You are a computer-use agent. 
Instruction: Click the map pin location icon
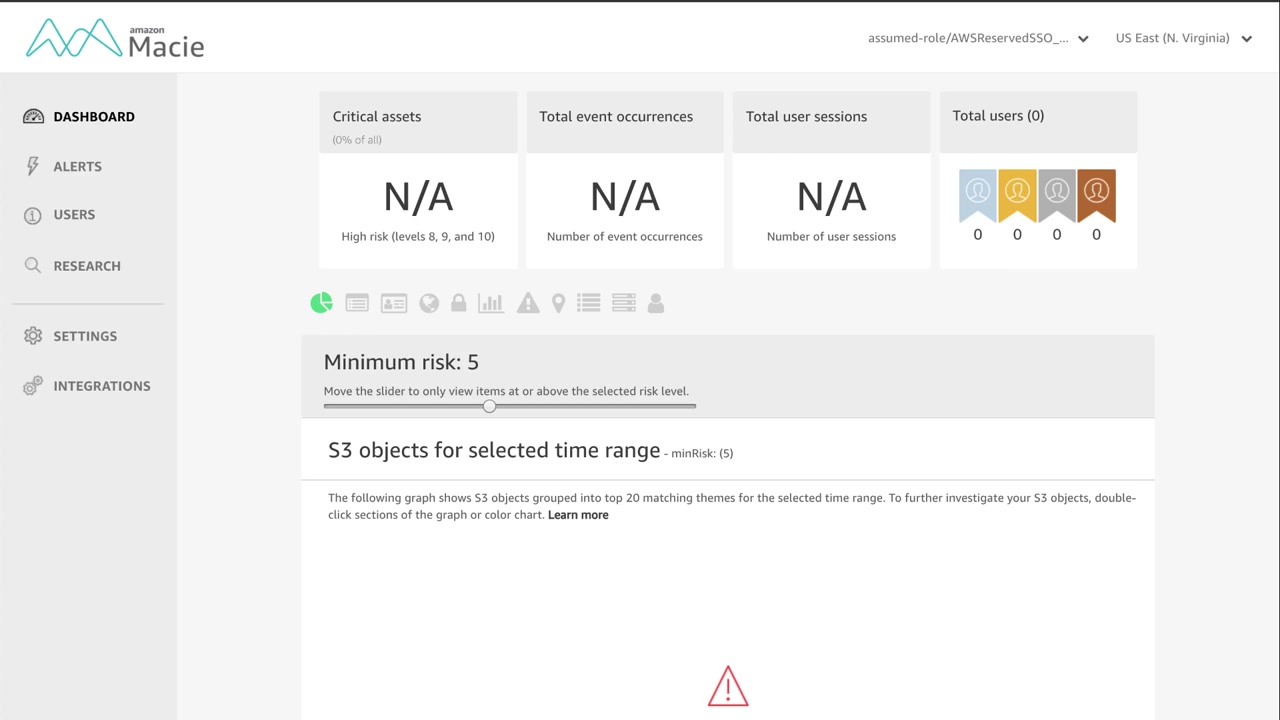click(x=559, y=303)
